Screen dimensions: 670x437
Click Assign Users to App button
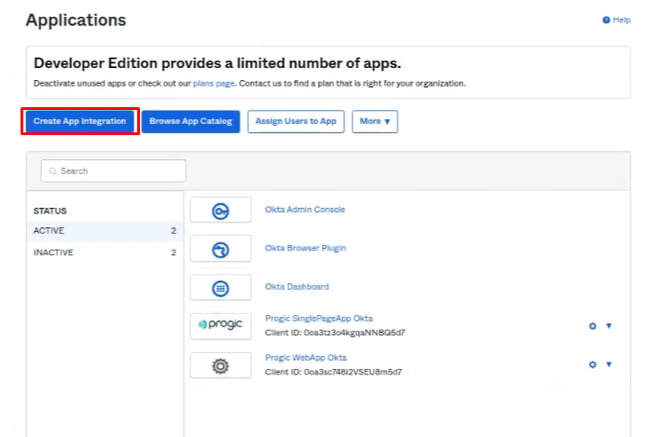pos(296,121)
